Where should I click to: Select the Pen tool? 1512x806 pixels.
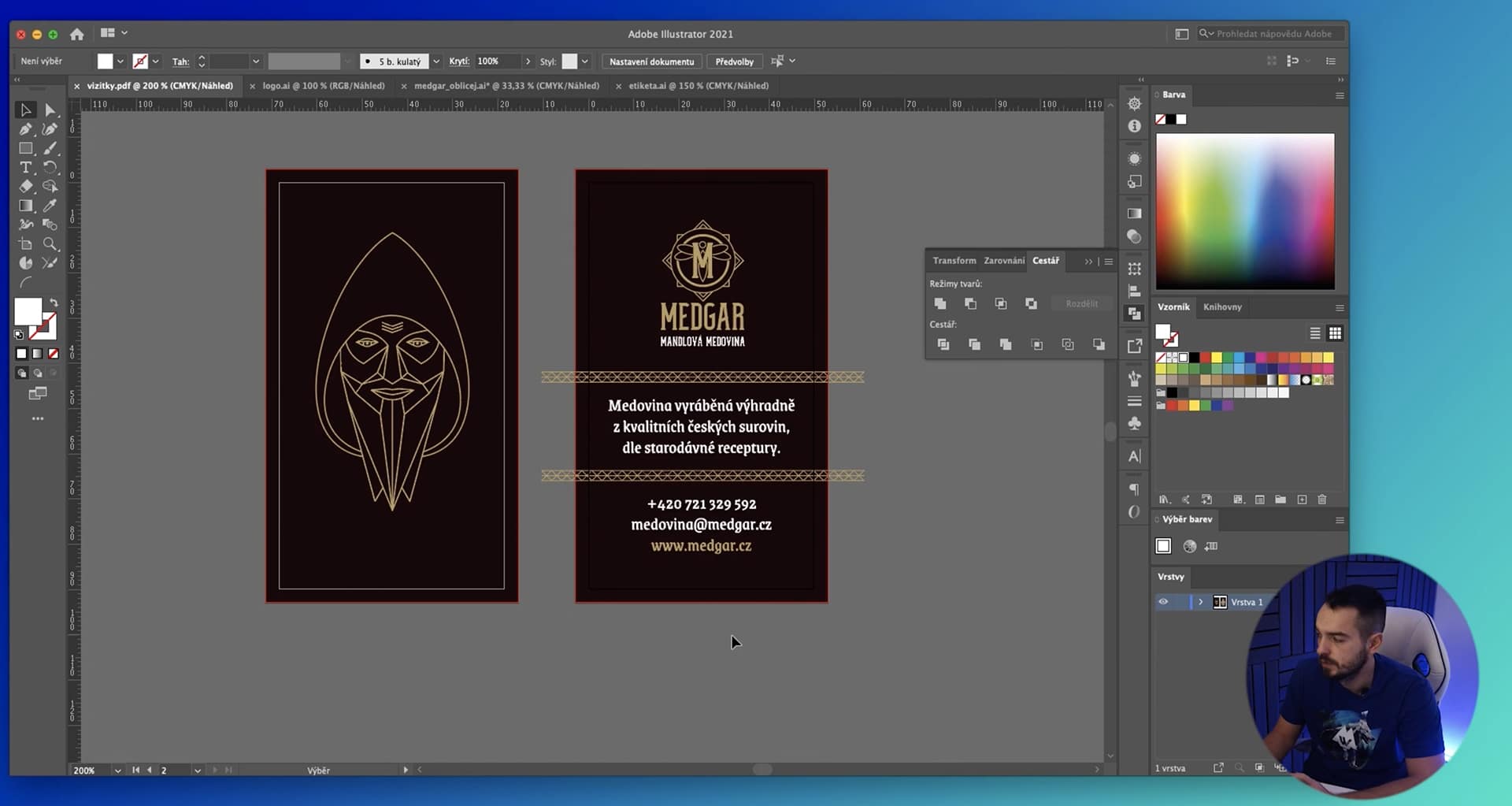(25, 129)
